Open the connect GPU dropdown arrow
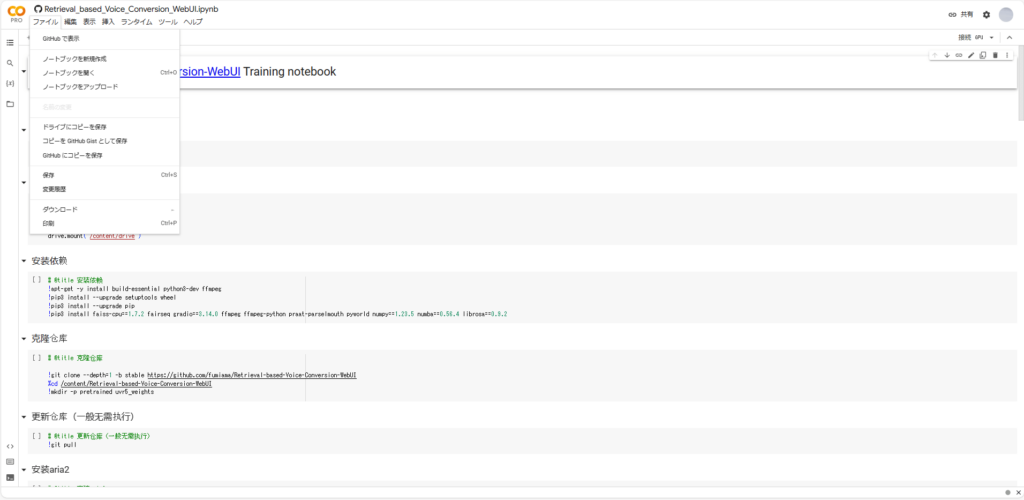 (991, 38)
